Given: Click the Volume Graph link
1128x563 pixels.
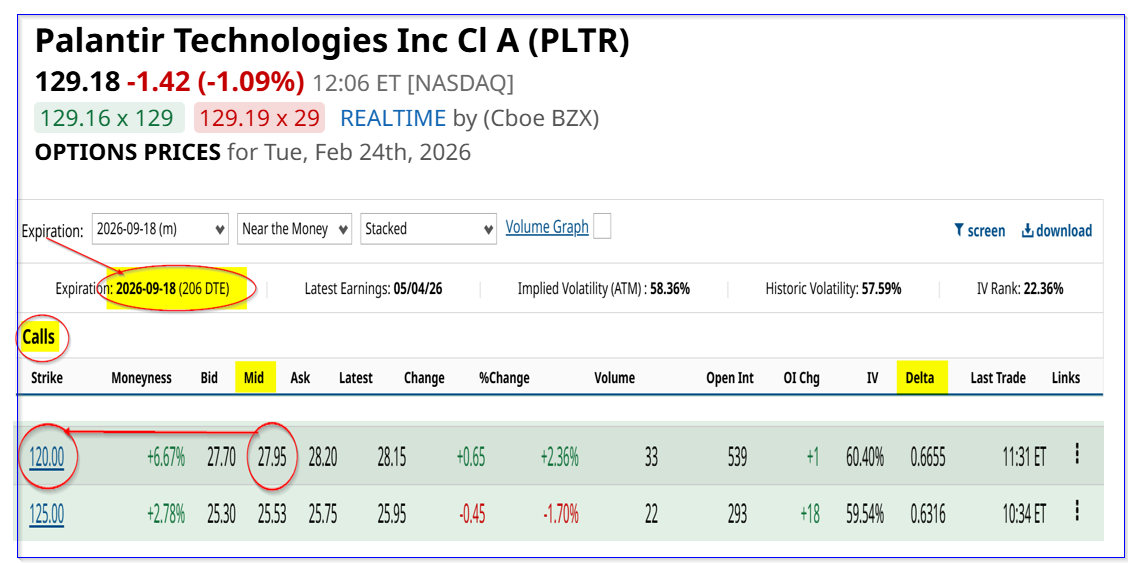Looking at the screenshot, I should (547, 227).
